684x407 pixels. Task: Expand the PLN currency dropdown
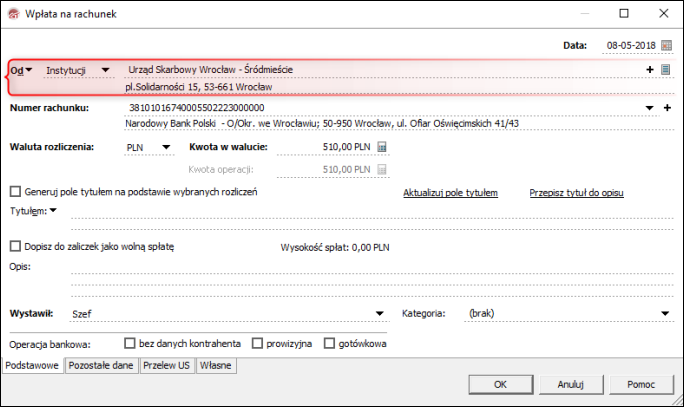coord(165,147)
